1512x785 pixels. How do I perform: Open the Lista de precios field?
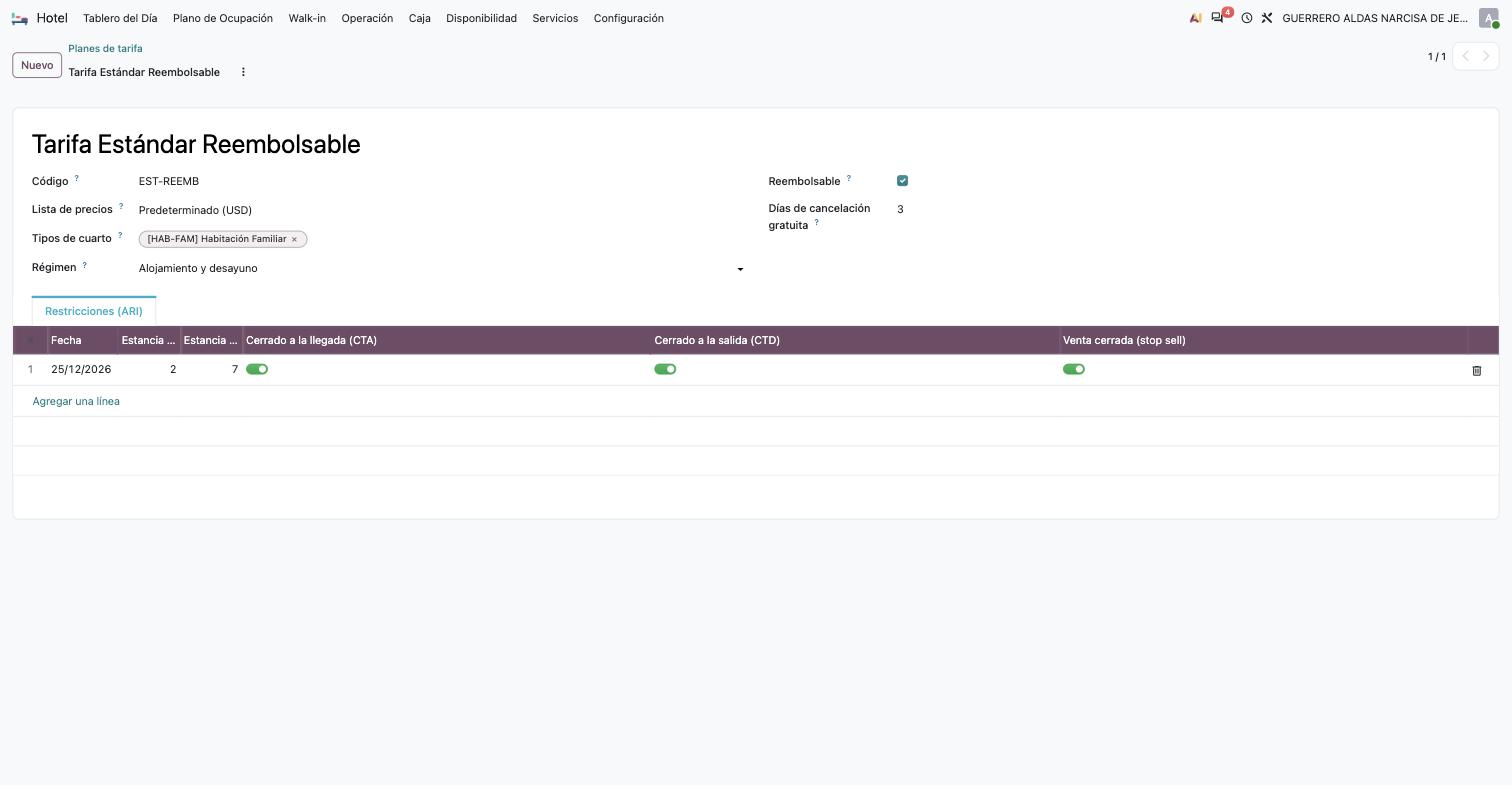pyautogui.click(x=441, y=210)
